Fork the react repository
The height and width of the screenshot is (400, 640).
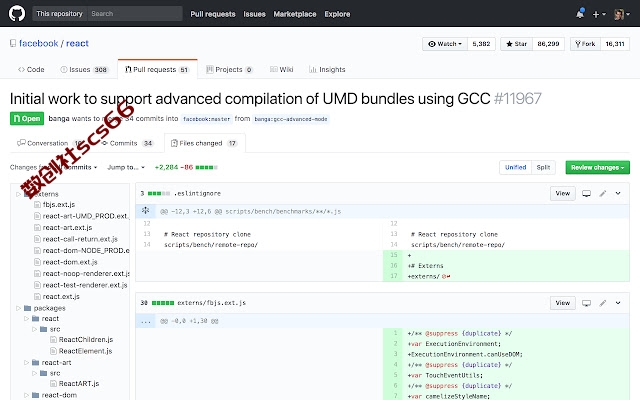585,44
